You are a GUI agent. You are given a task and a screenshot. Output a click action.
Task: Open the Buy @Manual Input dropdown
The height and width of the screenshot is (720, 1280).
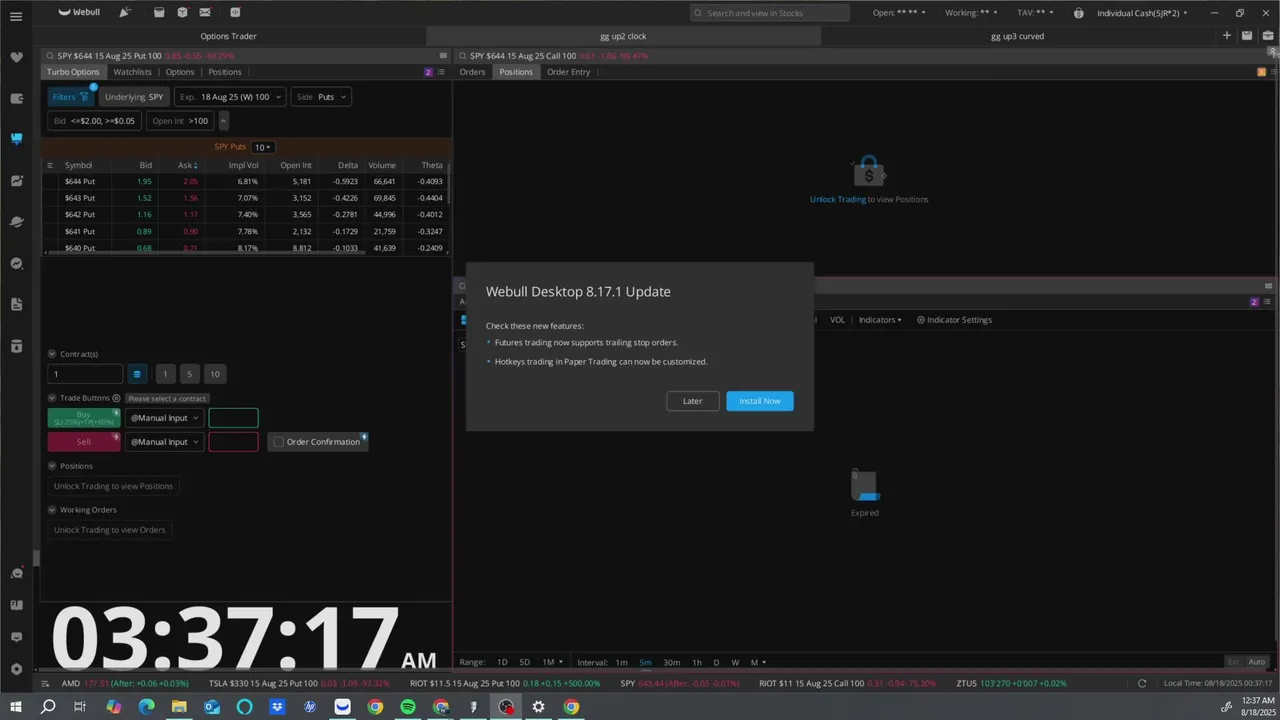(164, 418)
